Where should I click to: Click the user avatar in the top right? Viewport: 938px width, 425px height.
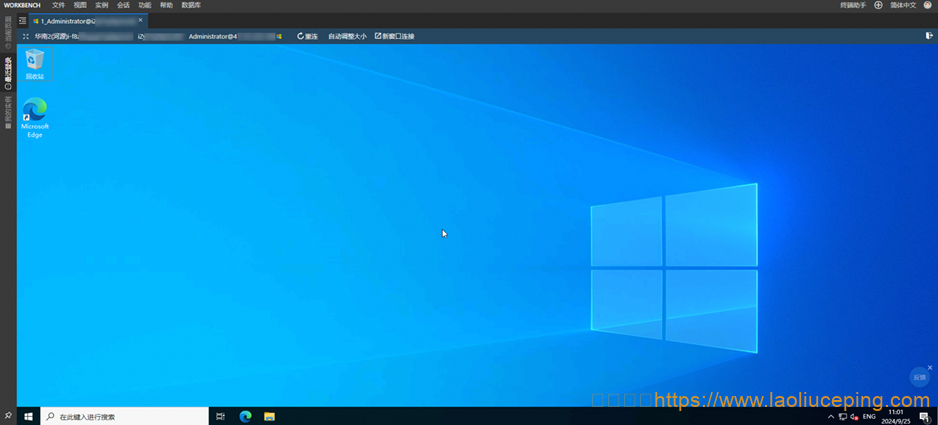(927, 5)
